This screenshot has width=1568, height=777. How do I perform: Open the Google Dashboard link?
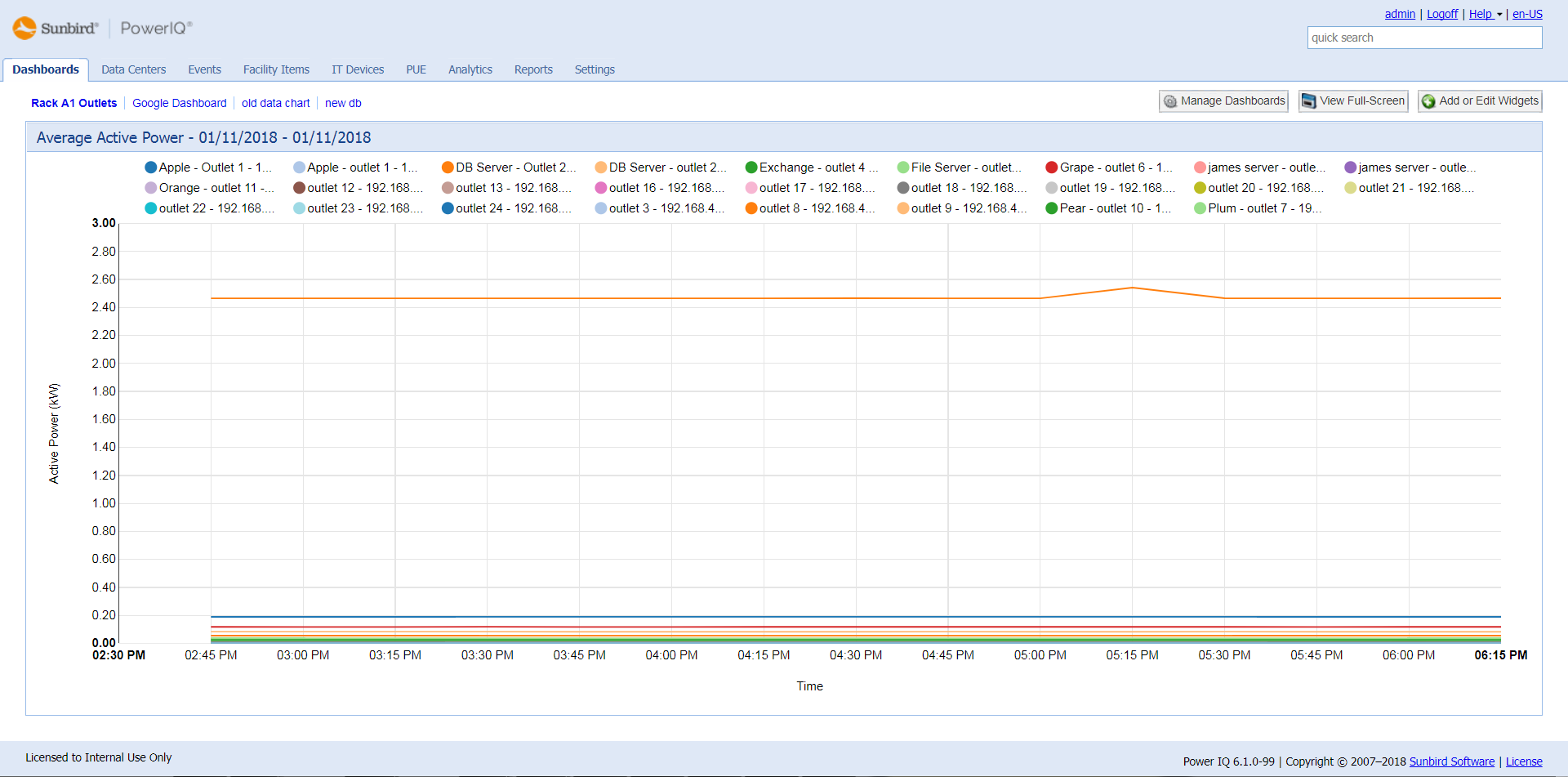(179, 103)
